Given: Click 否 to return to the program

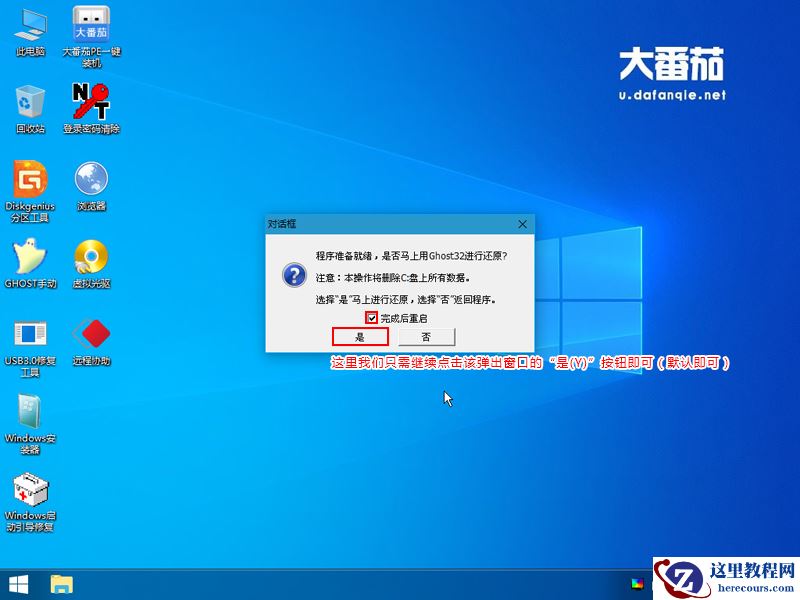Looking at the screenshot, I should 426,337.
